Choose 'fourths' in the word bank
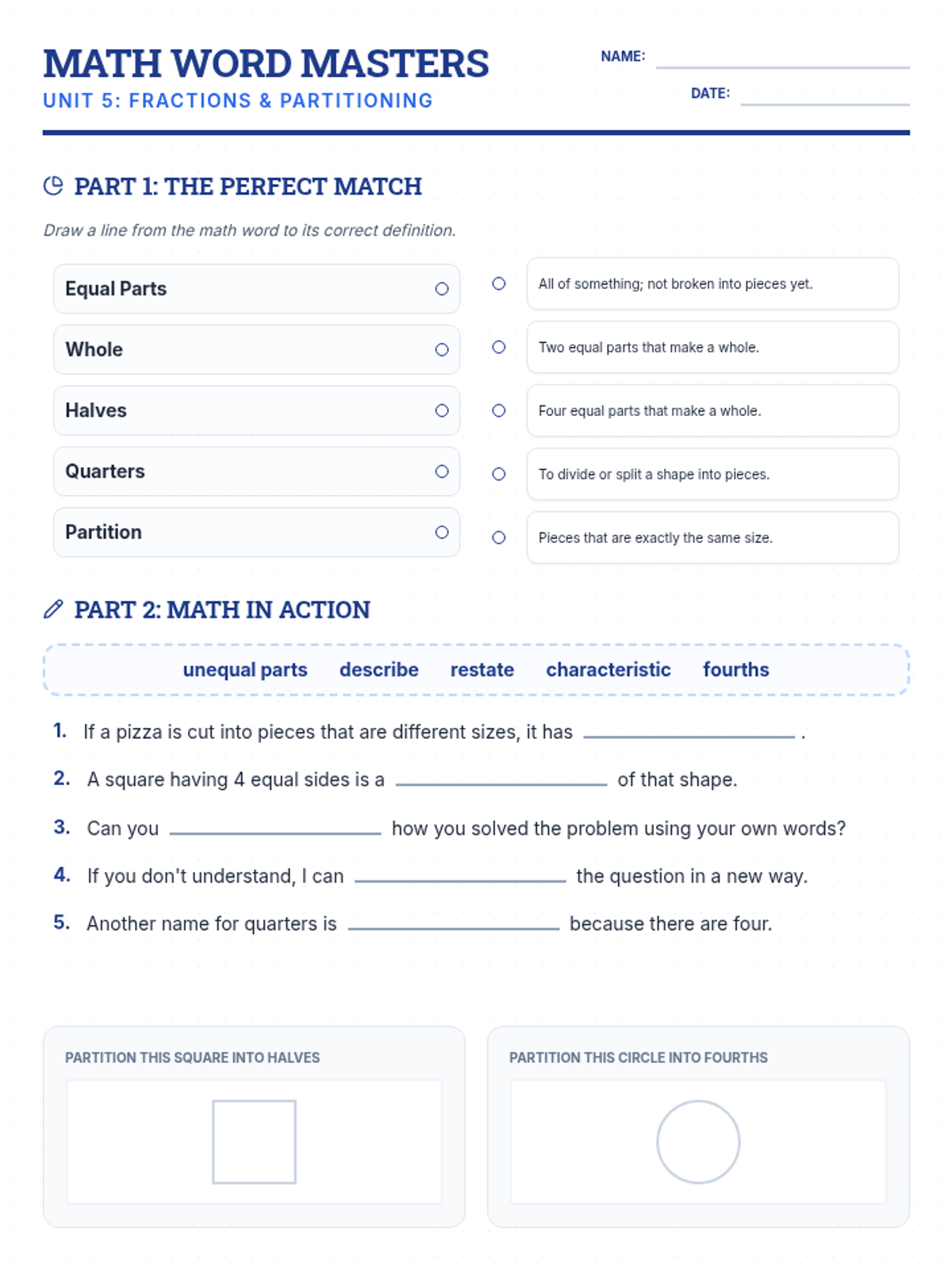 (736, 670)
